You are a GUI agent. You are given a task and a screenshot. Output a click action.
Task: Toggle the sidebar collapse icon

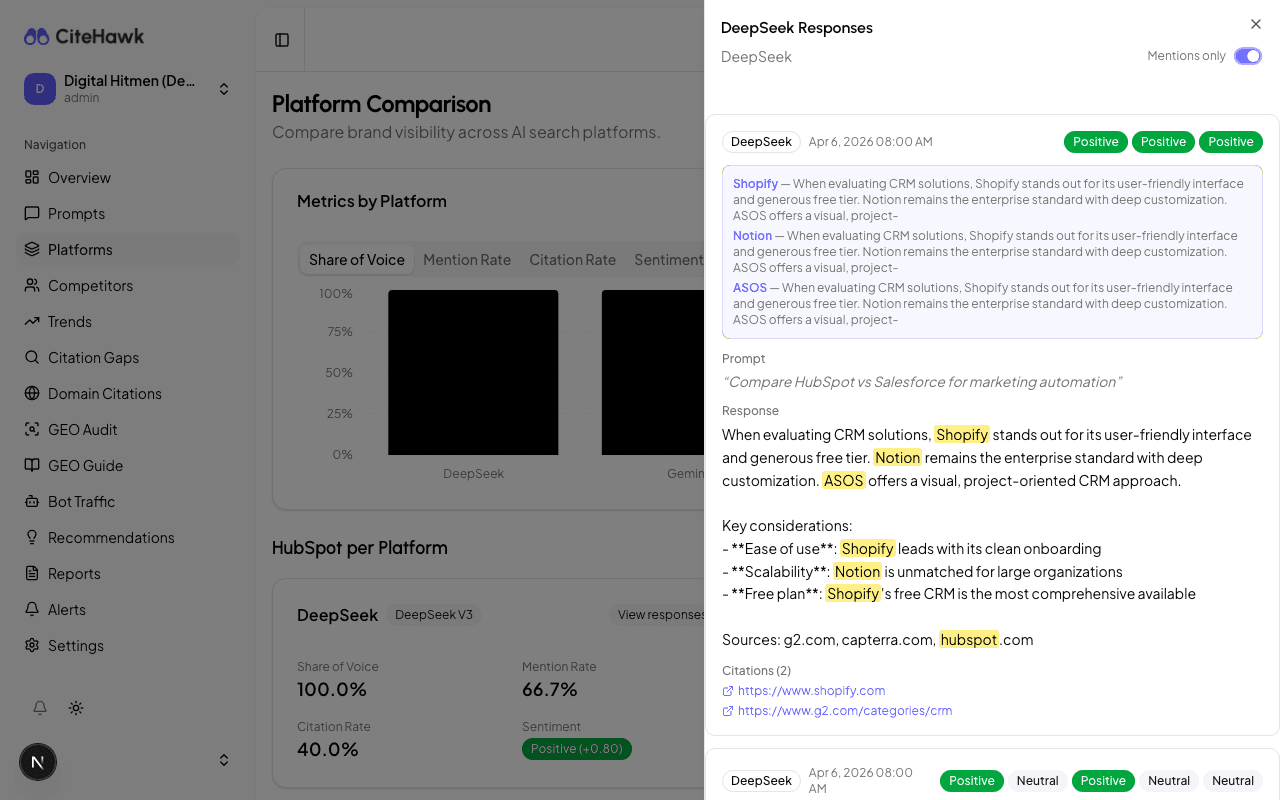pyautogui.click(x=281, y=40)
